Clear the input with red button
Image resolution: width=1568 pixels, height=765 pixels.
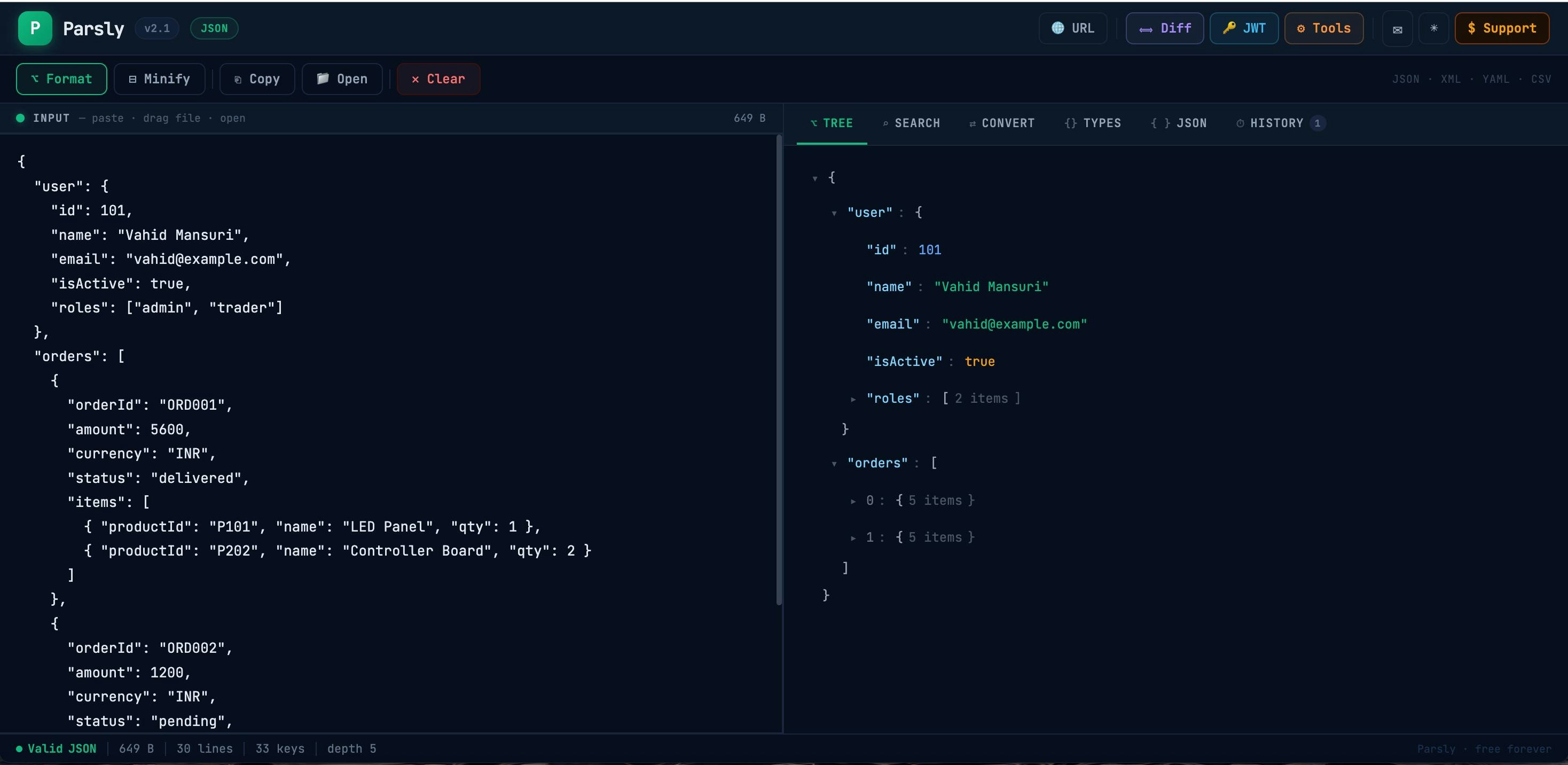438,79
